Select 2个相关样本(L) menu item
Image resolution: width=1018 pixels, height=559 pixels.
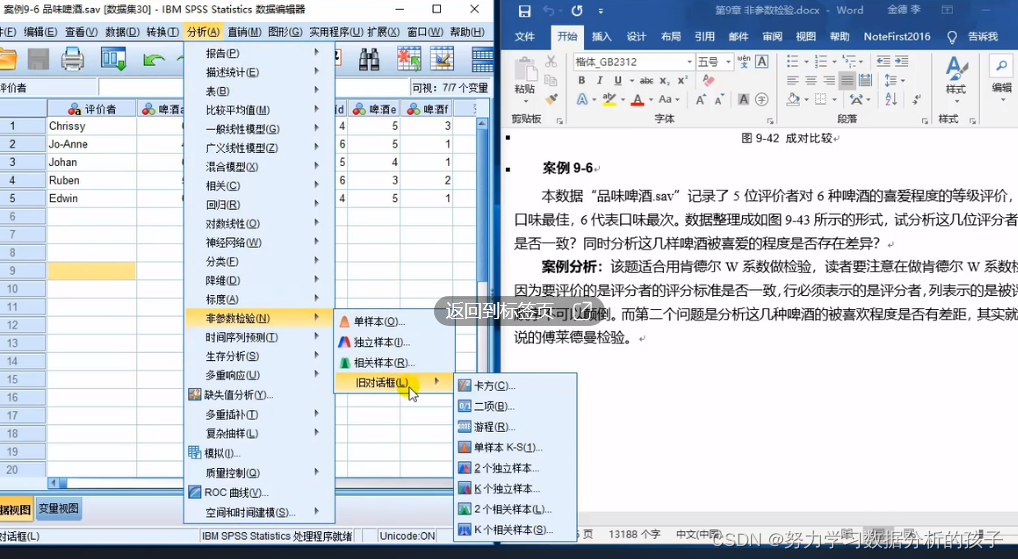click(x=515, y=509)
